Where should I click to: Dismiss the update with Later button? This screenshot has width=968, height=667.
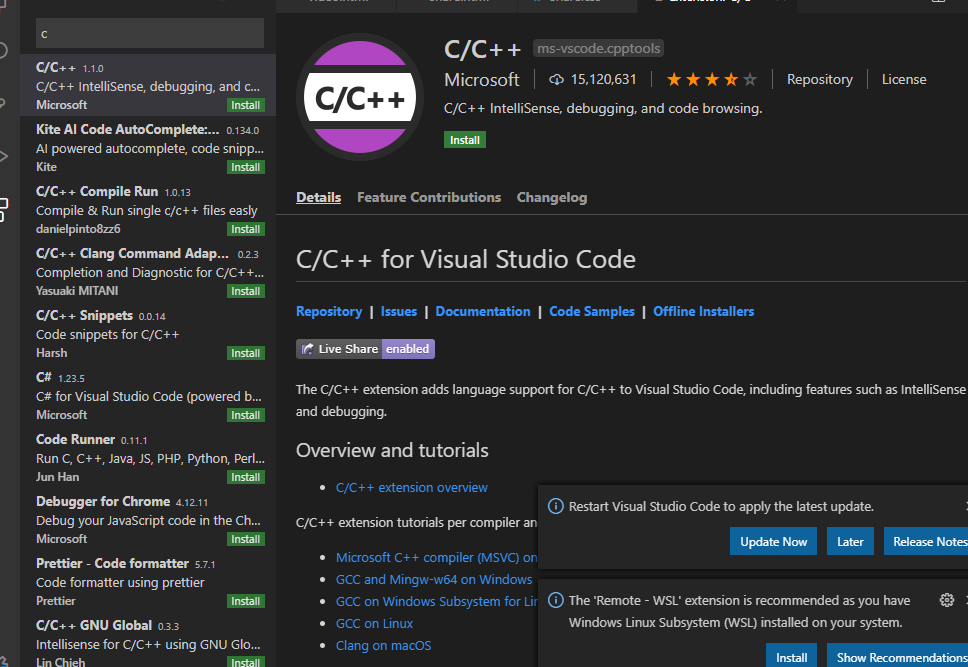tap(850, 542)
